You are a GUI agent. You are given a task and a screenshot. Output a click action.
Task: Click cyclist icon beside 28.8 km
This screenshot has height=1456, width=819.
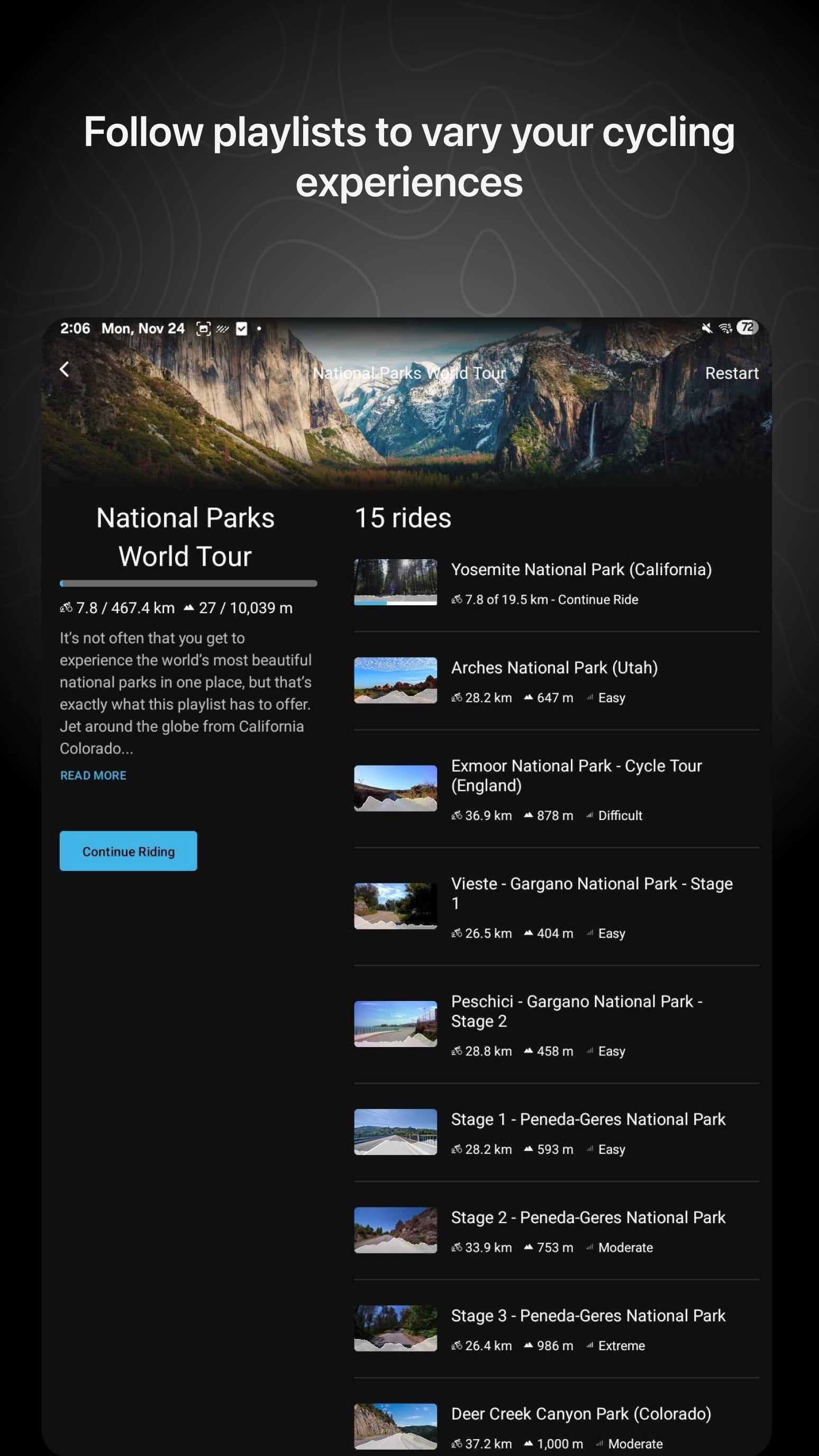(456, 1051)
